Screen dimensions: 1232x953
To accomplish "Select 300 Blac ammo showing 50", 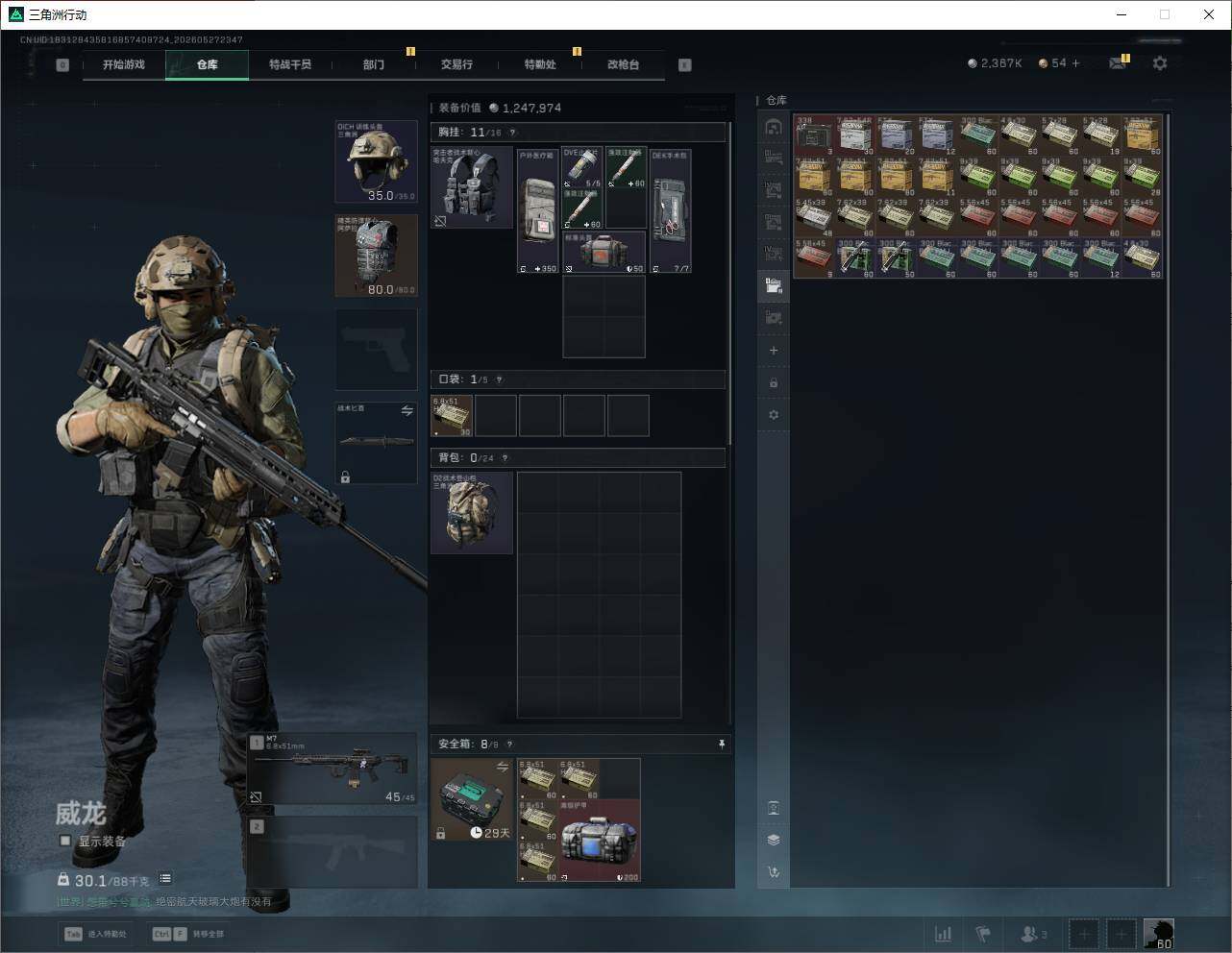I will click(897, 259).
